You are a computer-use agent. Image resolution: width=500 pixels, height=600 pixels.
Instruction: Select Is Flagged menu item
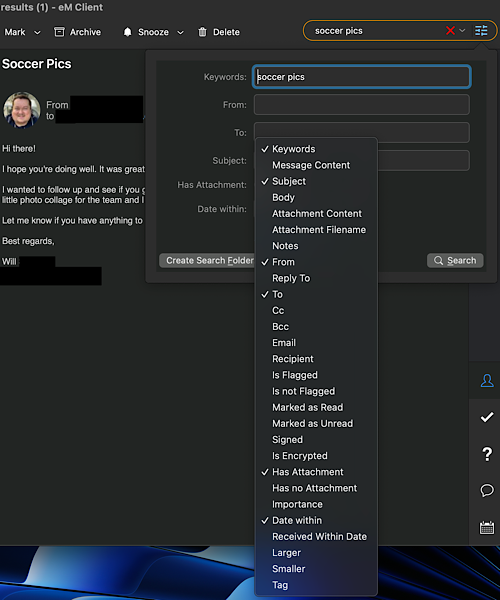(x=316, y=375)
